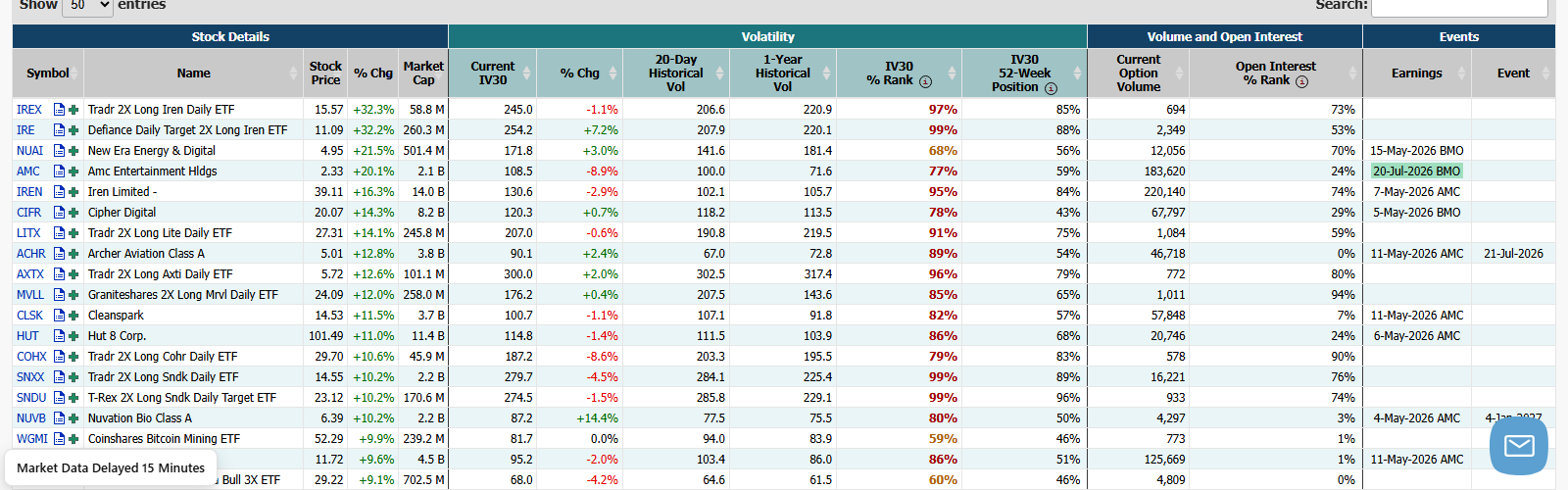Sort by Current Option Volume column
The width and height of the screenshot is (1568, 490).
[x=1139, y=73]
